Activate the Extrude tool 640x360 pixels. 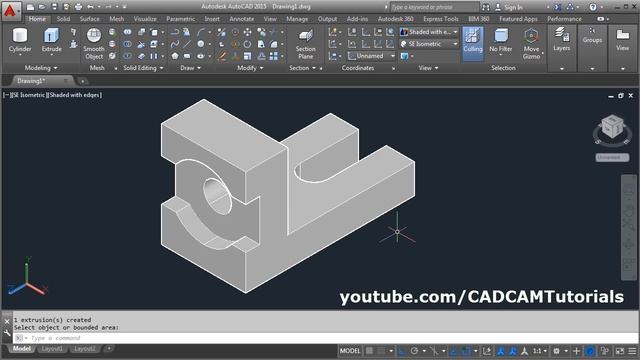51,41
